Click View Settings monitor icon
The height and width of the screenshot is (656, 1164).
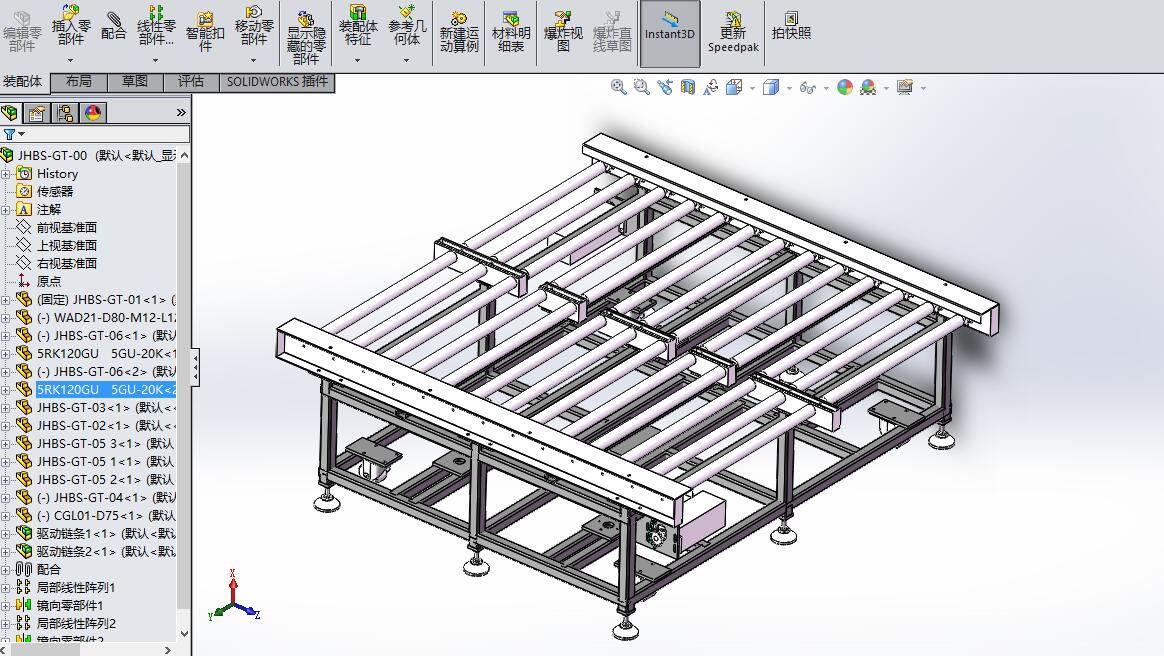pos(905,87)
